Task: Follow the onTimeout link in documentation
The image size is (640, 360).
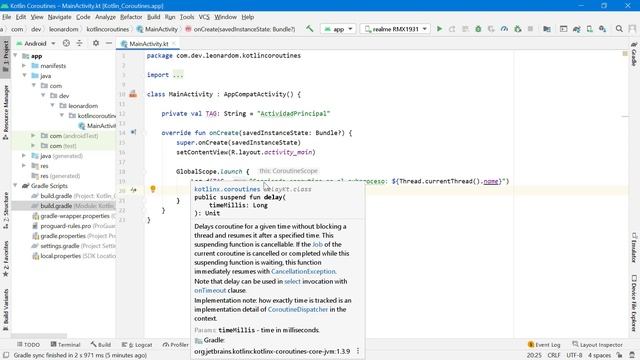Action: point(210,290)
